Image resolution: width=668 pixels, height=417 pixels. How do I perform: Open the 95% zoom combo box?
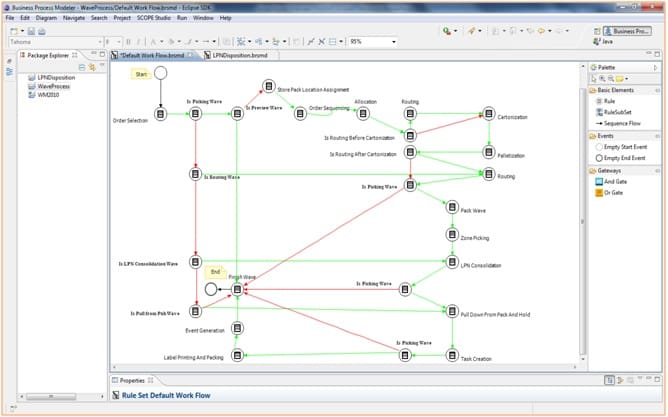(x=373, y=42)
